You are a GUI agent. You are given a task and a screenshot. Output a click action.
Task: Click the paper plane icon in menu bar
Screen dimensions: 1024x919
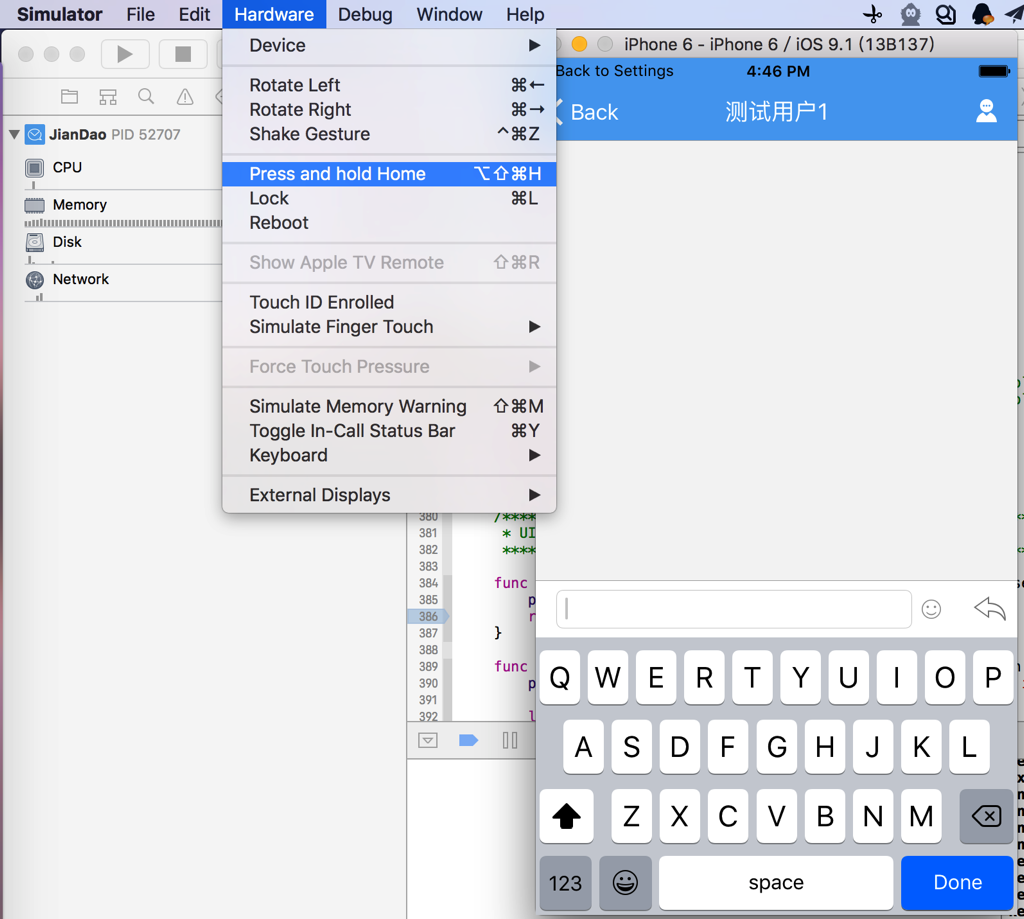click(x=1014, y=14)
